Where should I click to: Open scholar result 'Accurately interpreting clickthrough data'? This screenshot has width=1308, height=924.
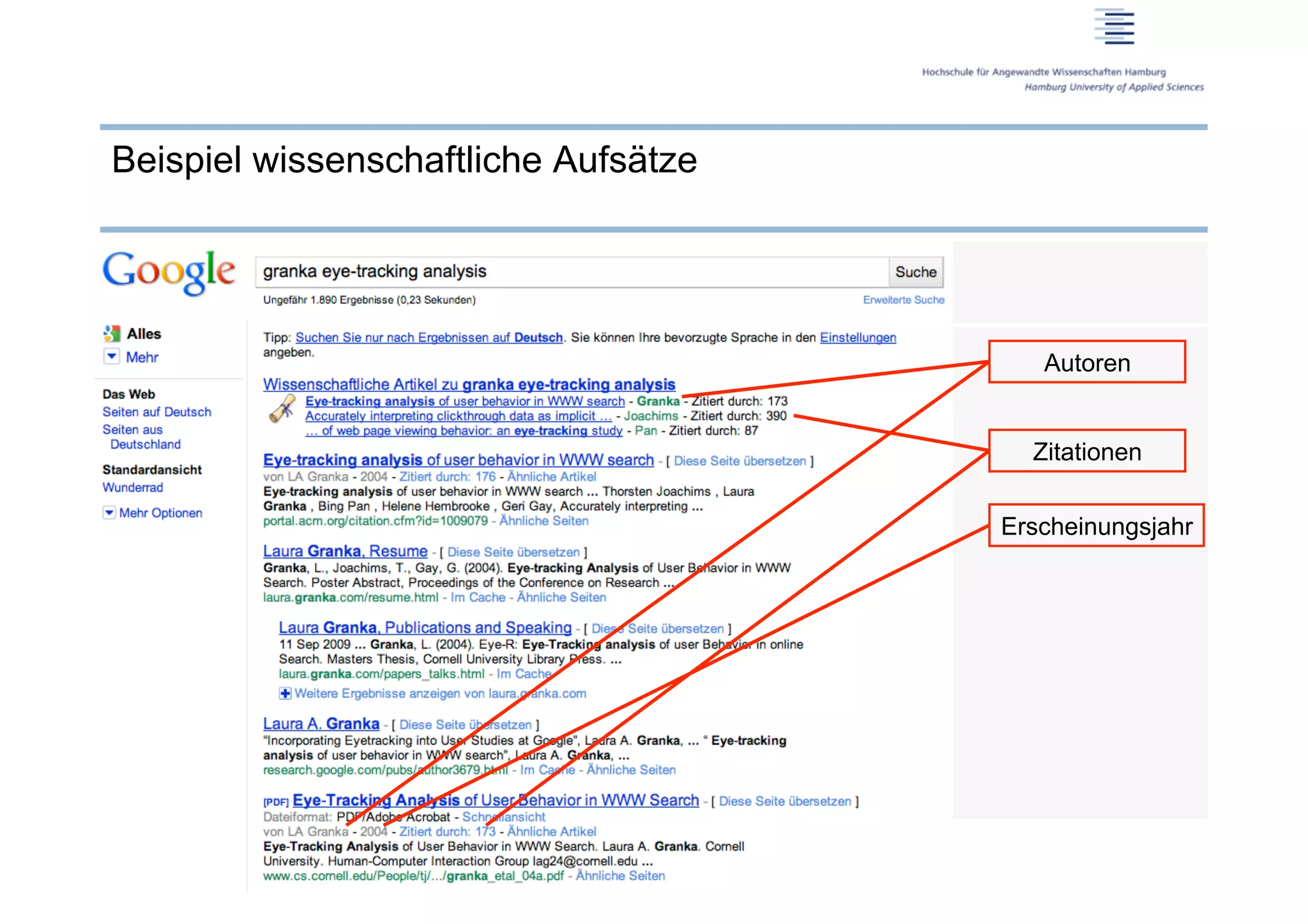[x=458, y=416]
